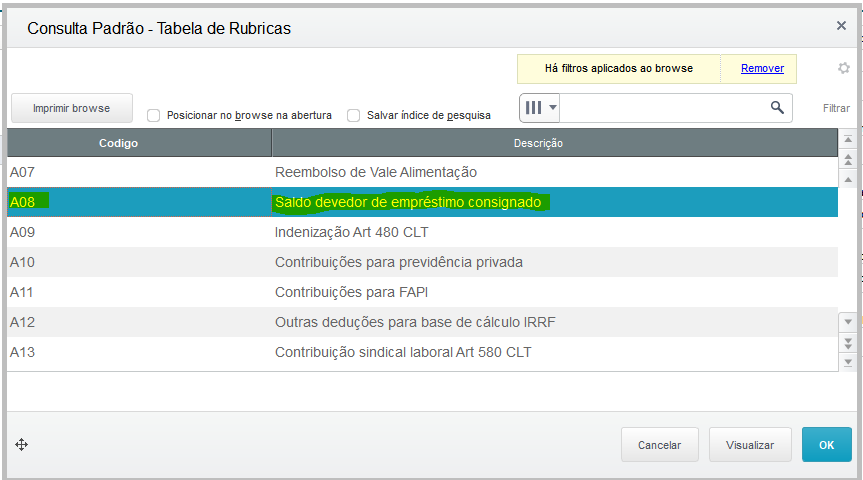Jump to last record scroll arrow
Viewport: 863px width, 480px height.
click(848, 362)
